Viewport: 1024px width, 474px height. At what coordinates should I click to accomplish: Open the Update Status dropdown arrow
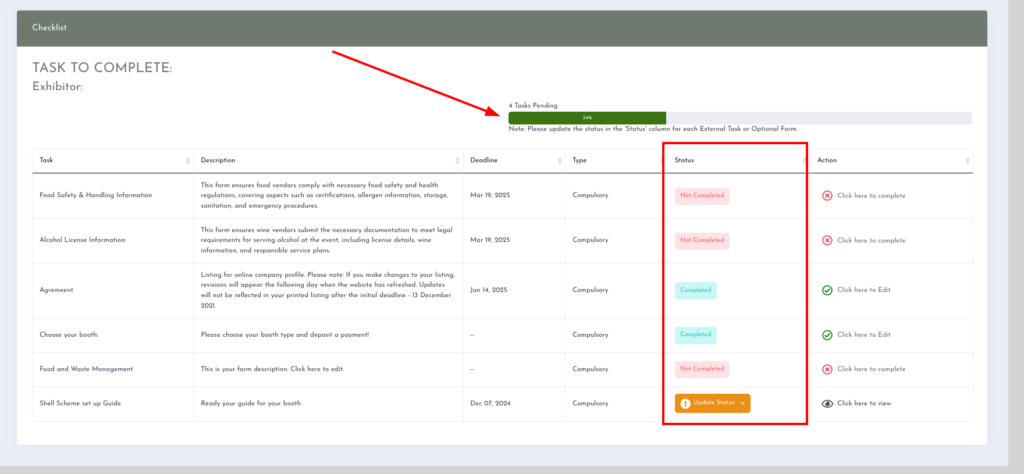click(743, 403)
